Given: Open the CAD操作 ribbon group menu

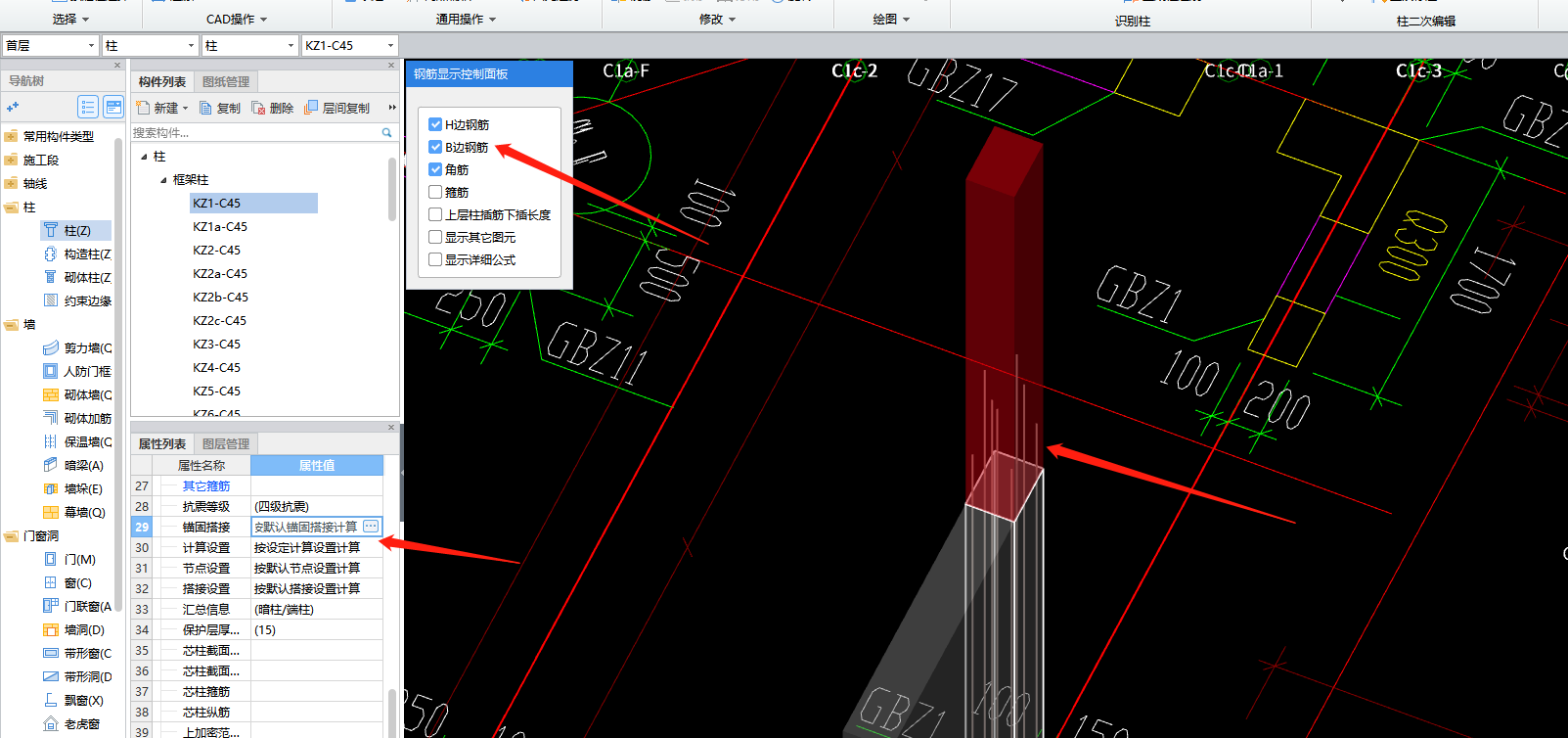Looking at the screenshot, I should (x=237, y=19).
